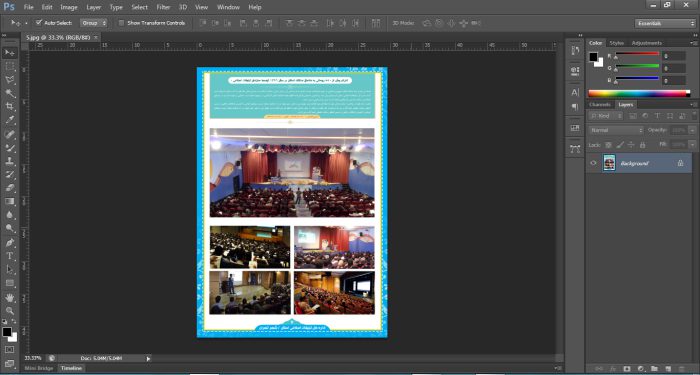This screenshot has width=700, height=375.
Task: Open the Timeline tab
Action: [x=71, y=368]
